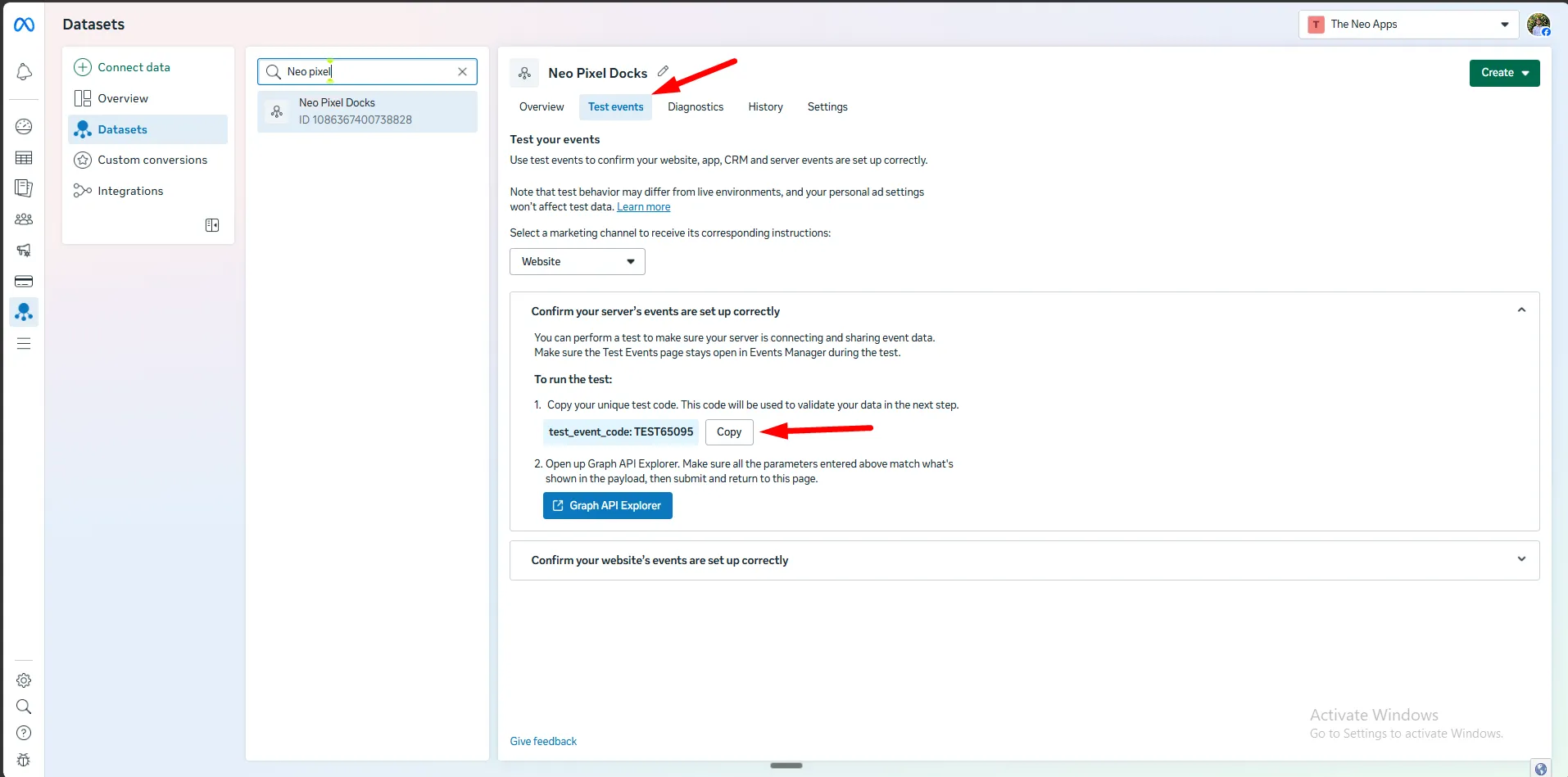This screenshot has height=777, width=1568.
Task: Click the Give feedback link
Action: (x=543, y=742)
